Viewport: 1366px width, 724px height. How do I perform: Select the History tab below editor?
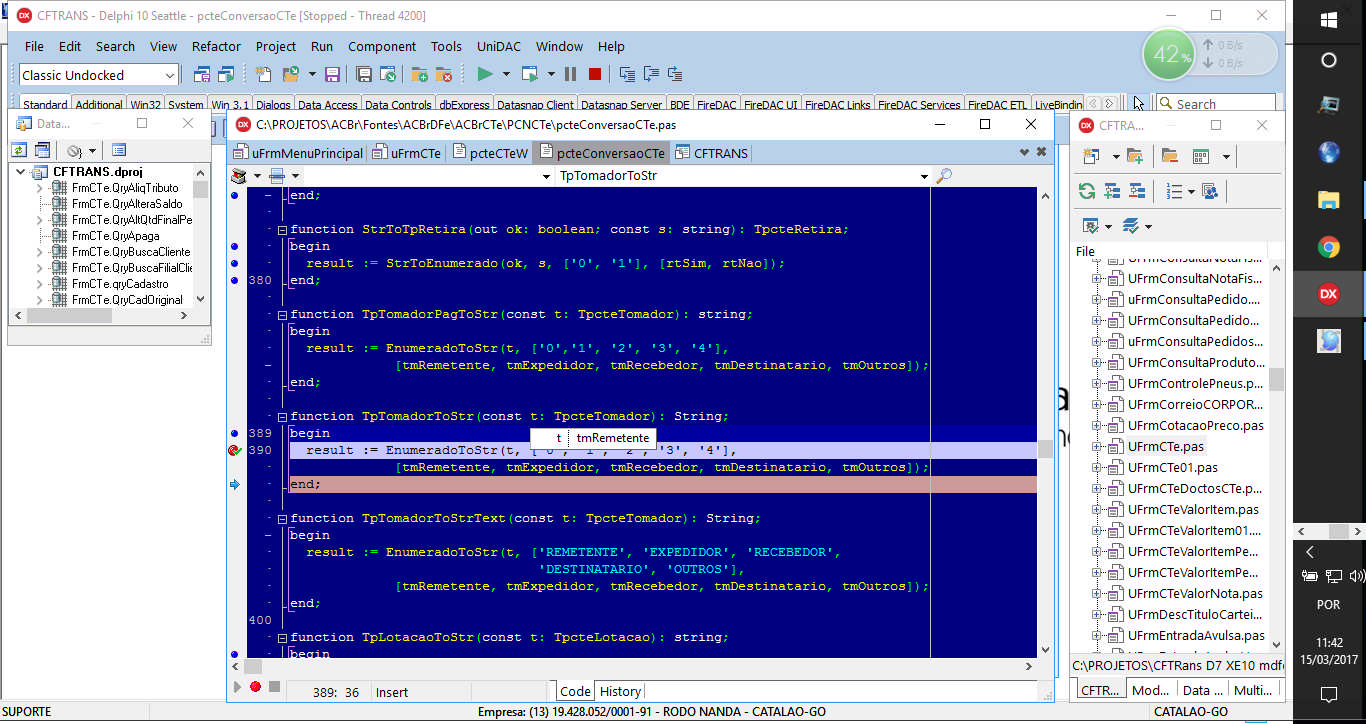[620, 691]
